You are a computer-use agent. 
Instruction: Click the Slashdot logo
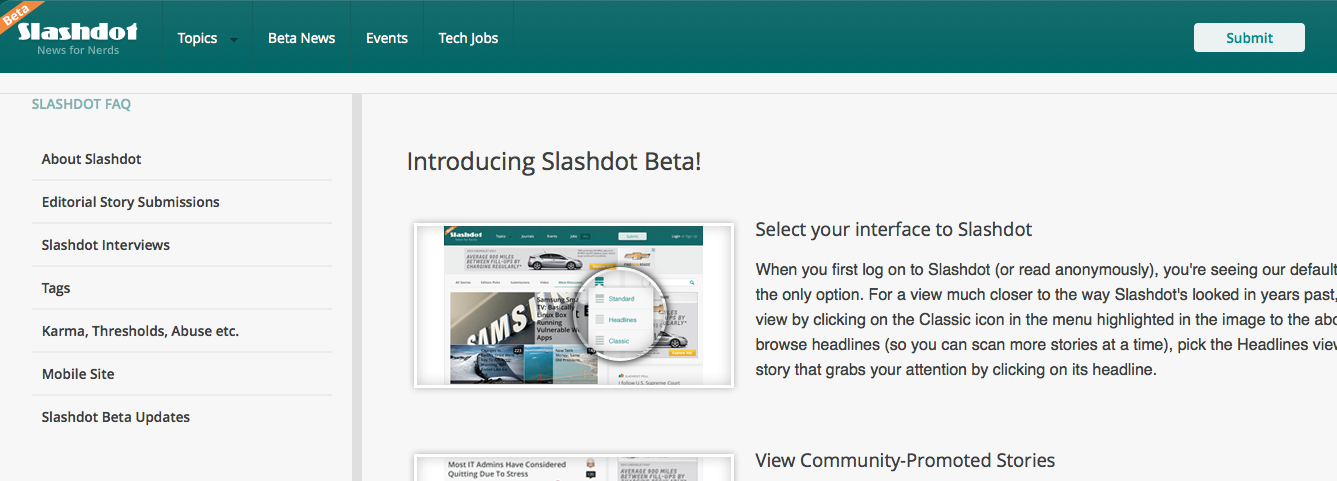[78, 34]
